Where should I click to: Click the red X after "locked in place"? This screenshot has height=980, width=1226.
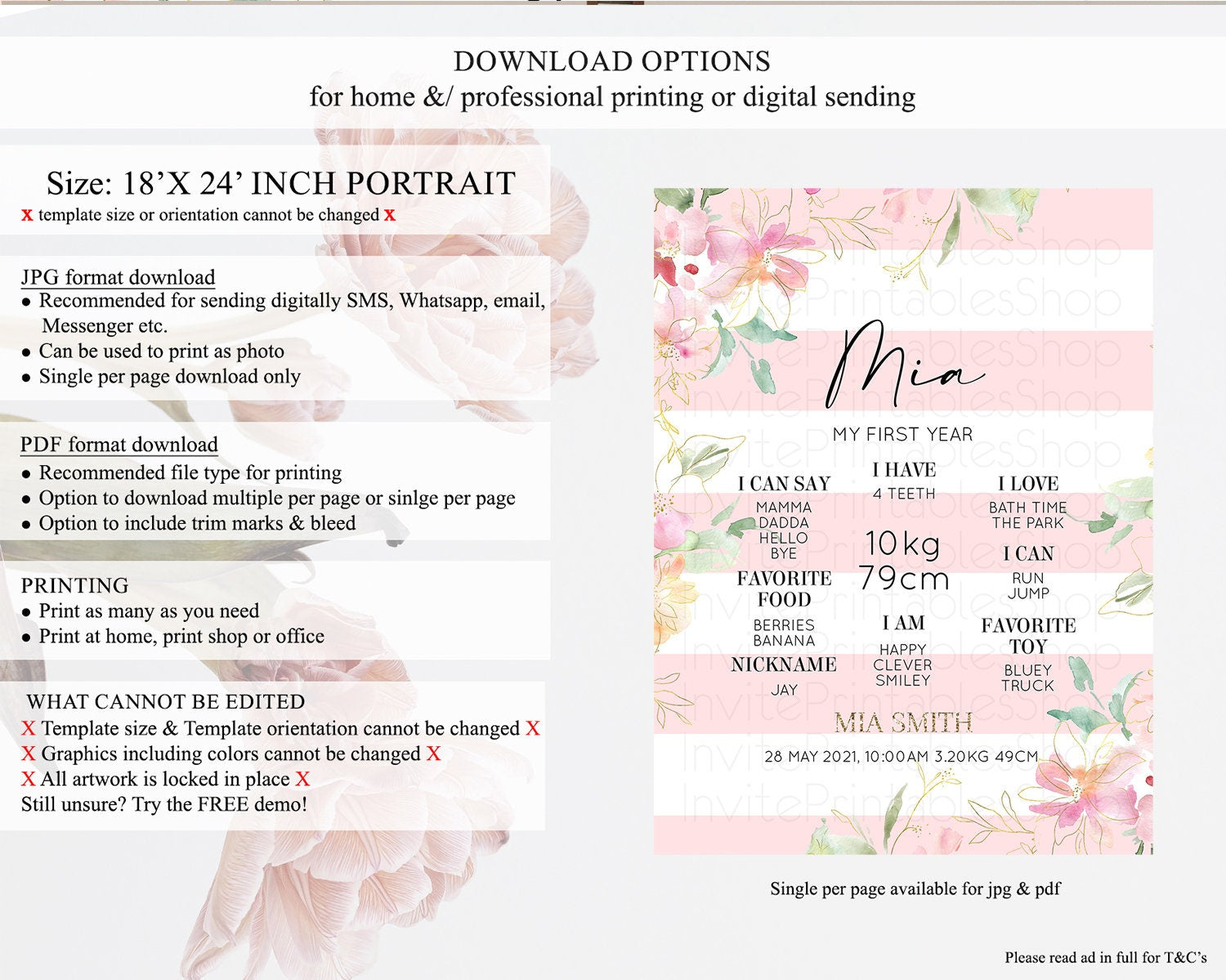(302, 779)
